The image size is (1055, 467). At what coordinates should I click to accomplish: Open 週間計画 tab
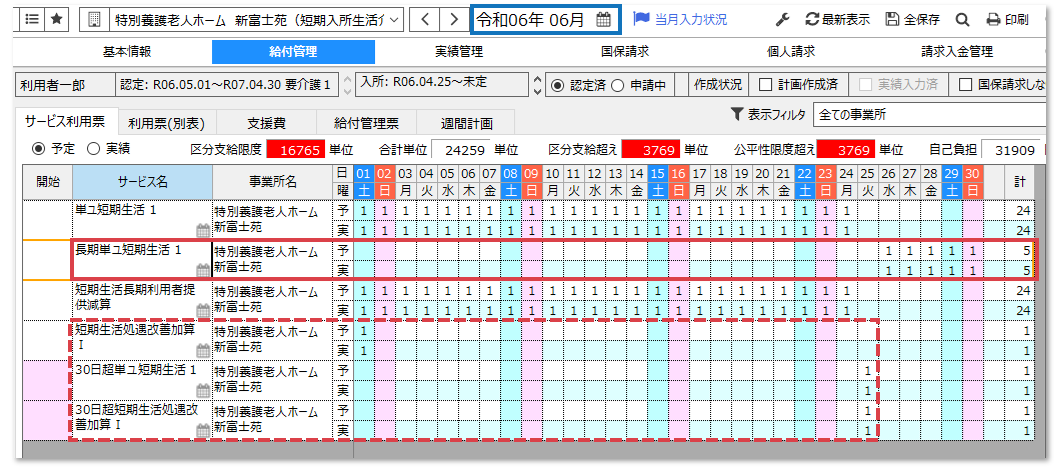466,123
